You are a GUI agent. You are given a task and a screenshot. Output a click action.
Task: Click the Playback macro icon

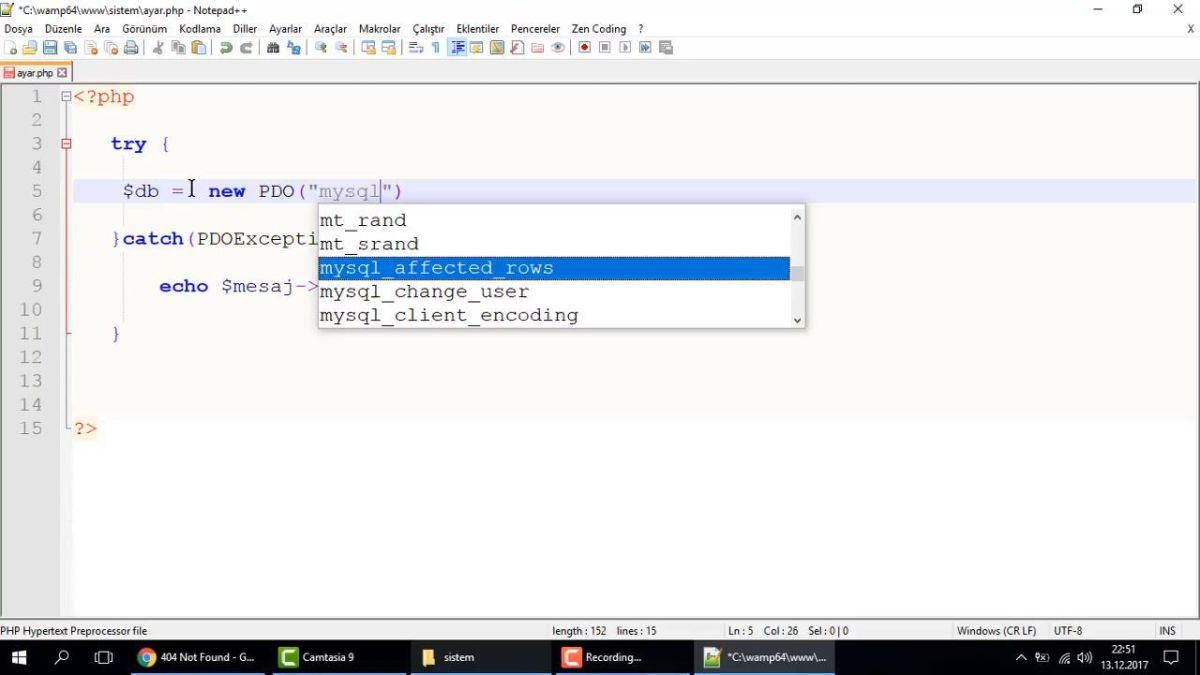[x=625, y=47]
